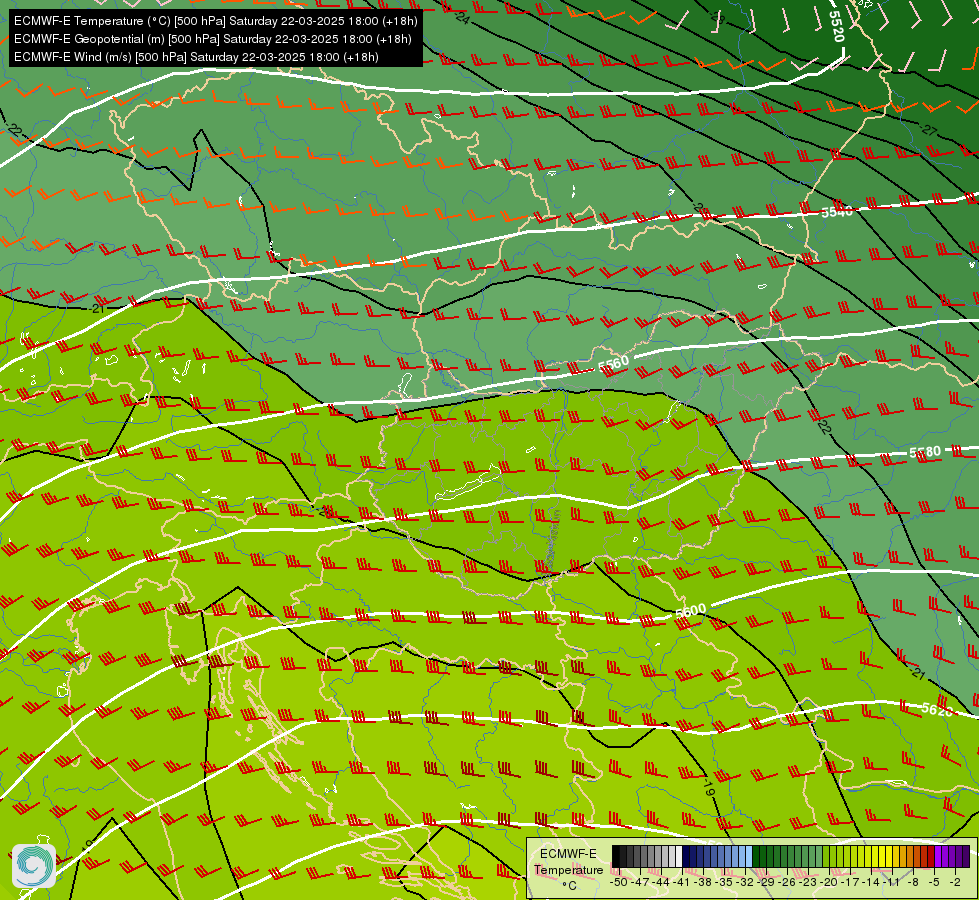Click the -8 legend value
Image resolution: width=979 pixels, height=900 pixels.
(x=914, y=882)
